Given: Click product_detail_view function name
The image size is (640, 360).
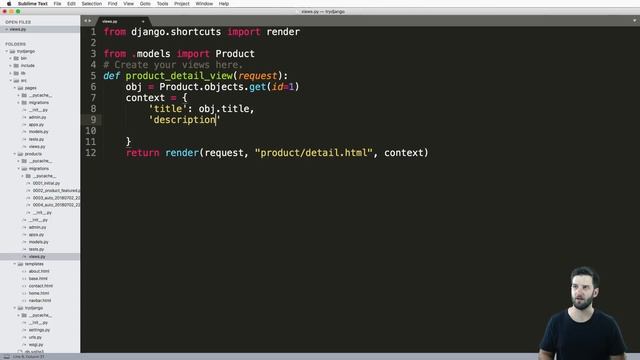Looking at the screenshot, I should [179, 76].
